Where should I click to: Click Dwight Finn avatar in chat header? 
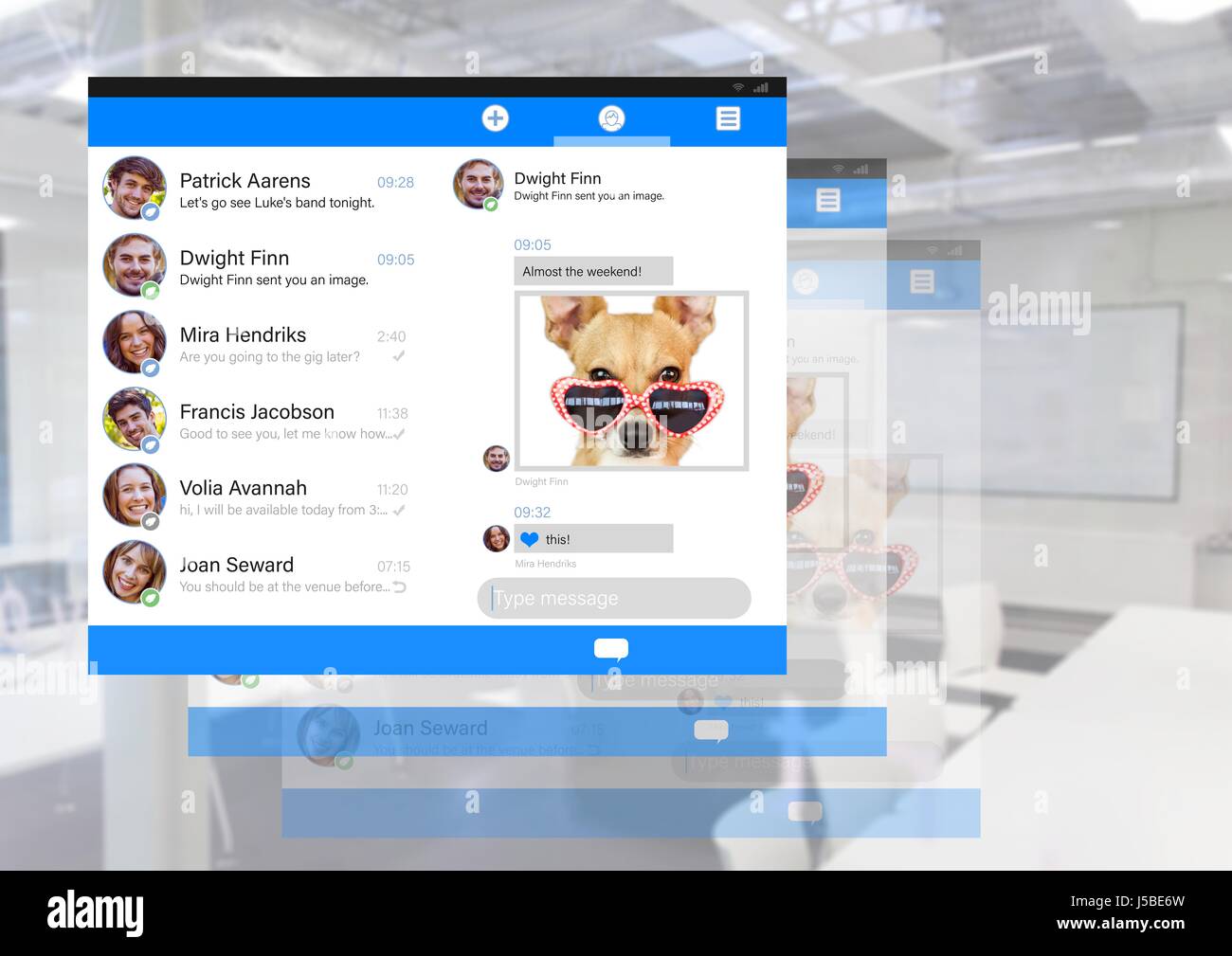[478, 183]
